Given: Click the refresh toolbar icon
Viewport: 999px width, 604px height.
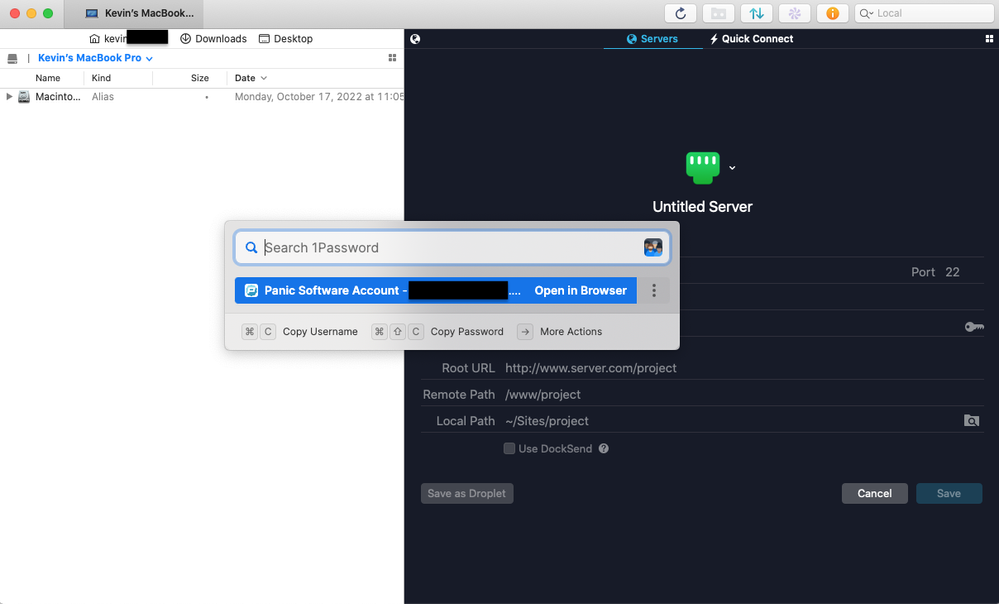Looking at the screenshot, I should tap(681, 13).
